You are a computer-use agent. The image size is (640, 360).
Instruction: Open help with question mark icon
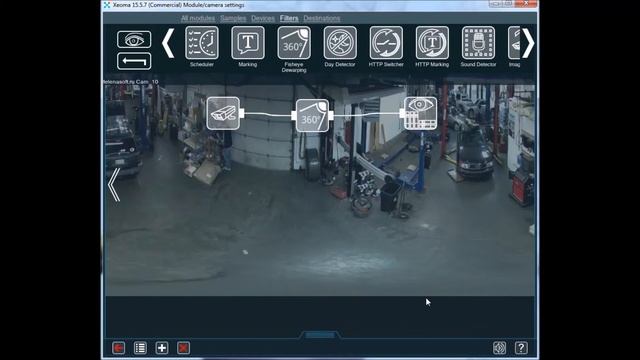tap(521, 348)
